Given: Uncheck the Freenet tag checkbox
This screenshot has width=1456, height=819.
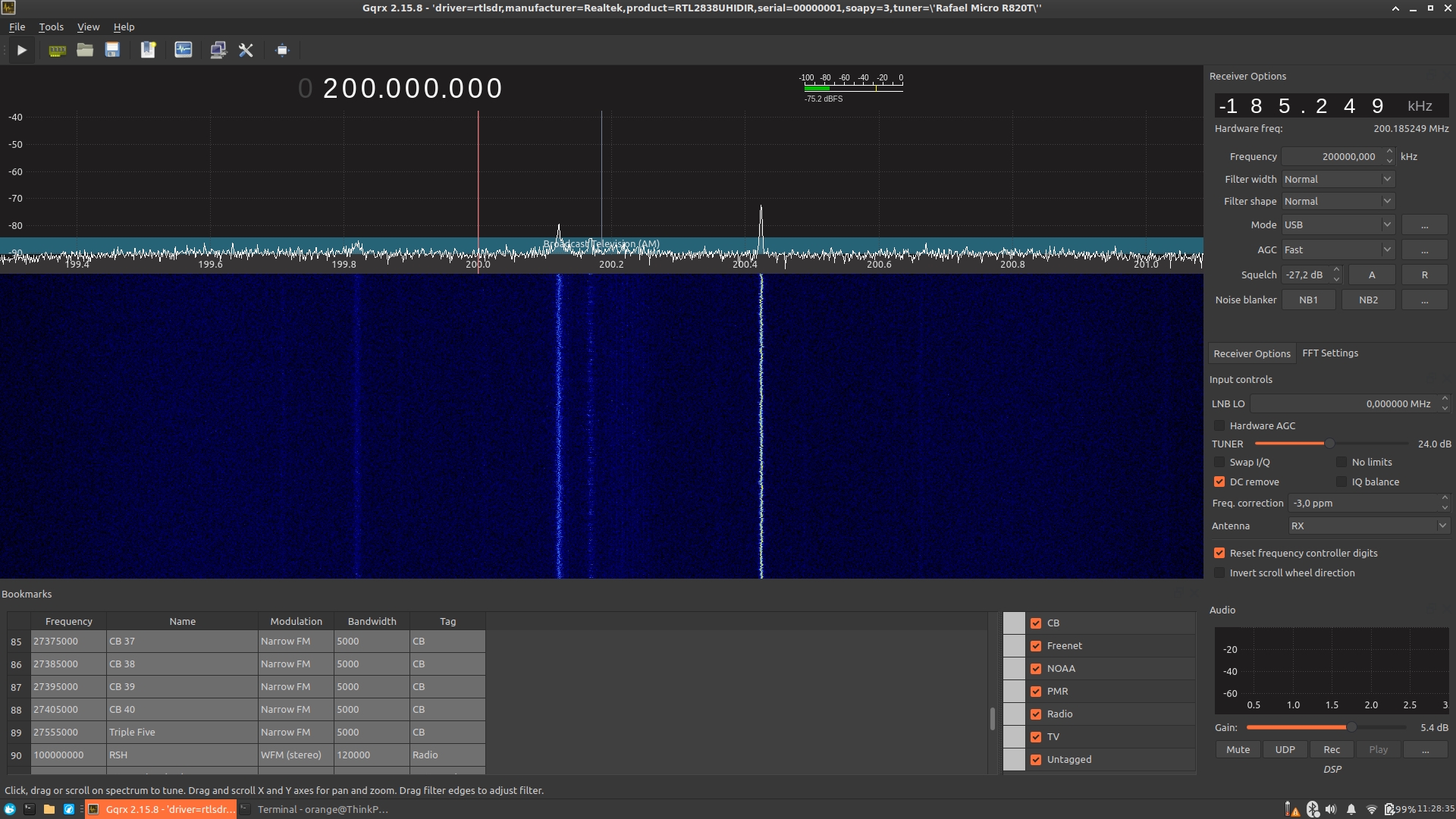Looking at the screenshot, I should pyautogui.click(x=1036, y=646).
